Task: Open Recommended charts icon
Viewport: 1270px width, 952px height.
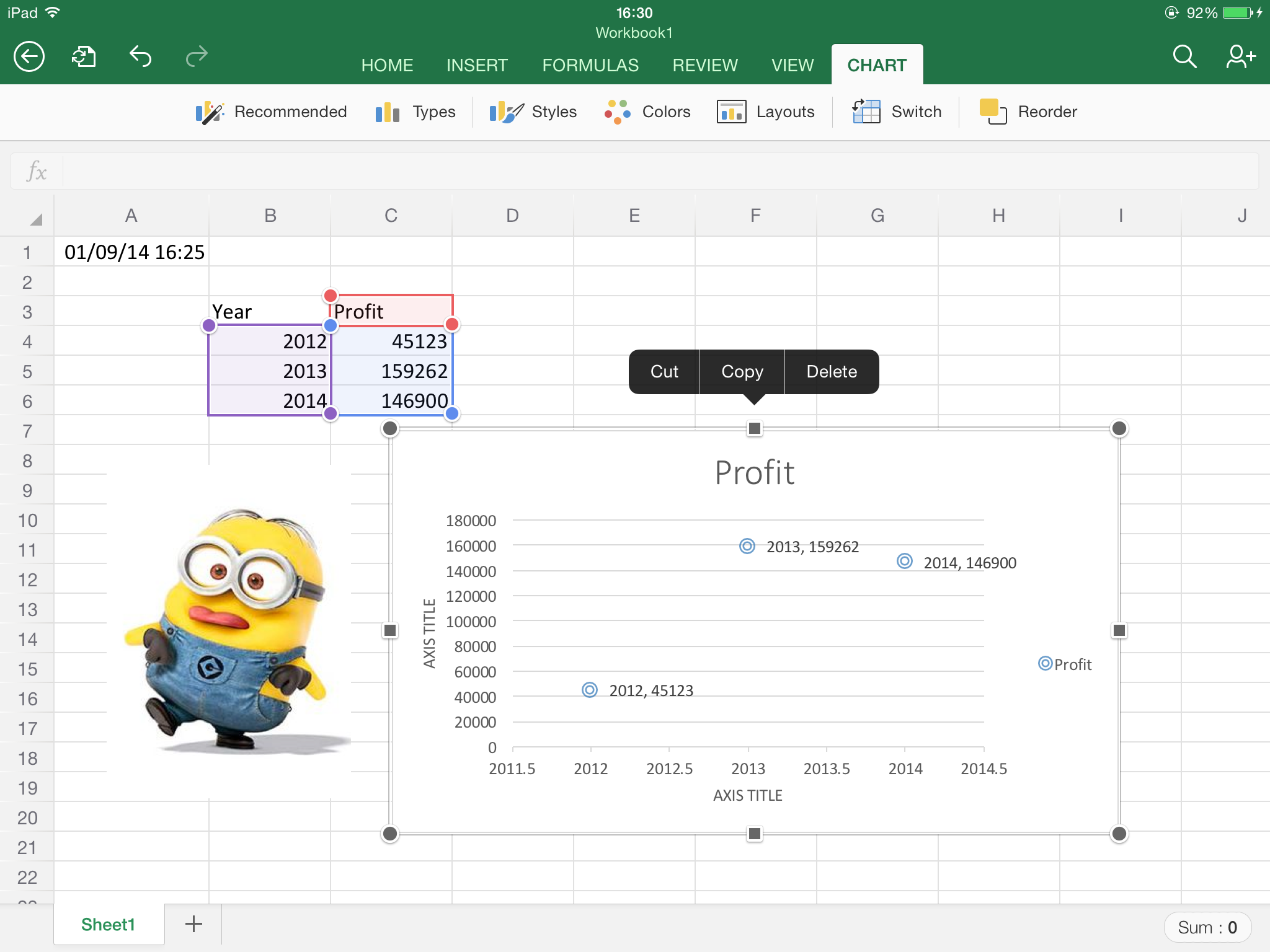Action: (210, 112)
